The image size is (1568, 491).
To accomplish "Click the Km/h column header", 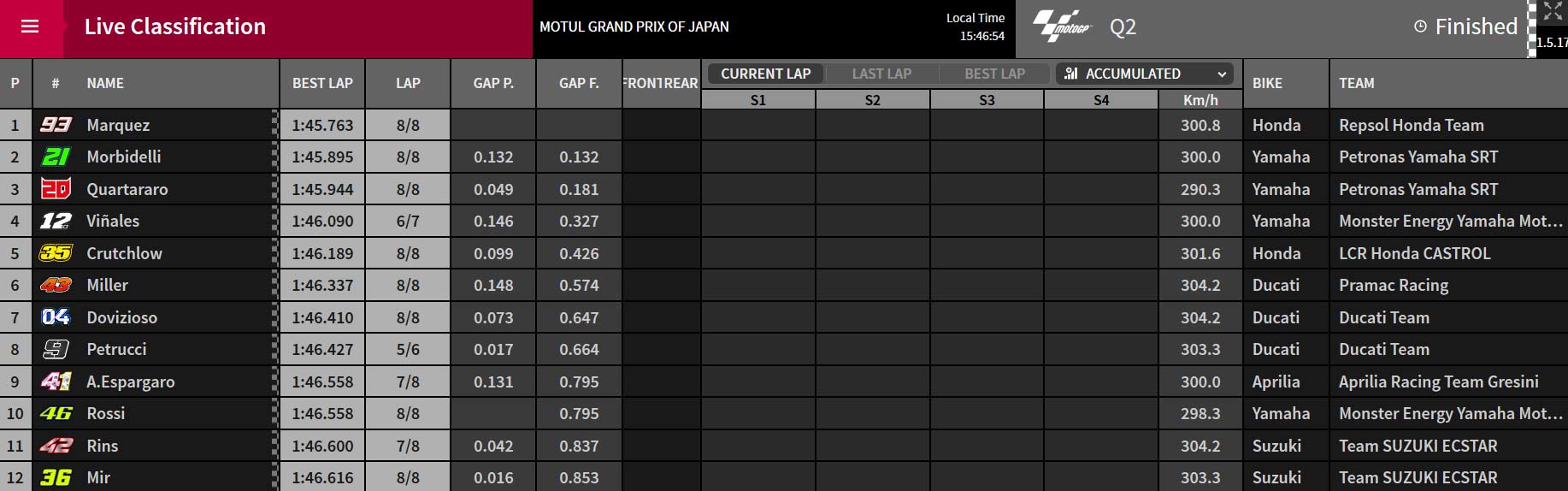I will pos(1200,100).
